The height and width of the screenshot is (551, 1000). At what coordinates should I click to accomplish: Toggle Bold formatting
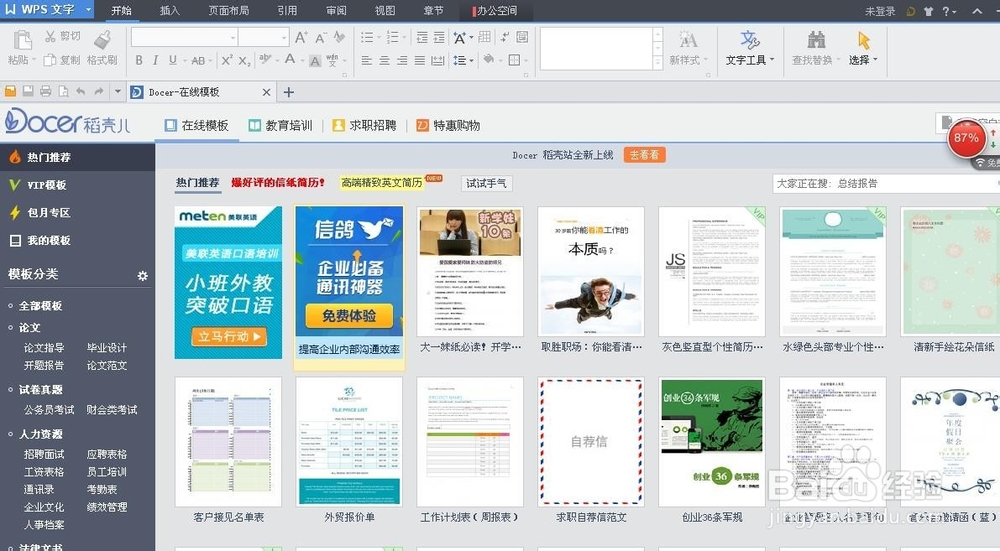tap(139, 60)
